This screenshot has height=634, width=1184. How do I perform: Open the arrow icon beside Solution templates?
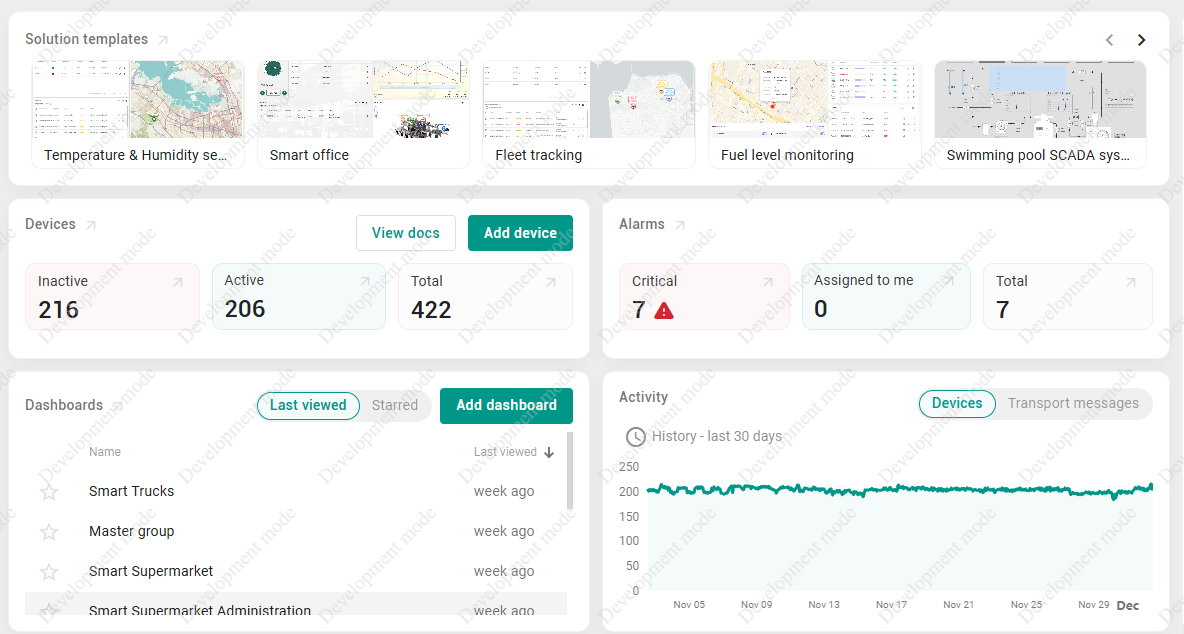pyautogui.click(x=163, y=40)
